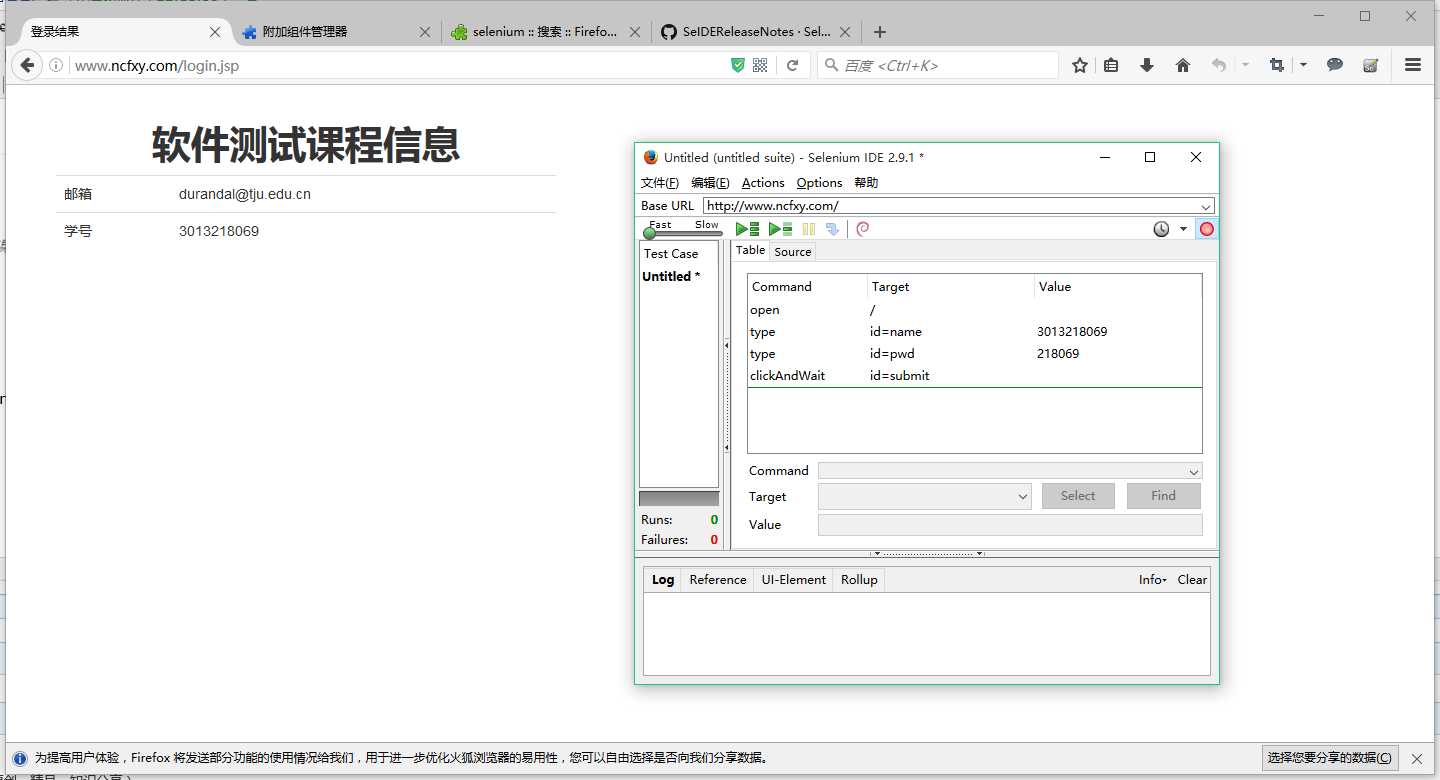Click the email durandal@tju.edu.cn text

click(245, 194)
